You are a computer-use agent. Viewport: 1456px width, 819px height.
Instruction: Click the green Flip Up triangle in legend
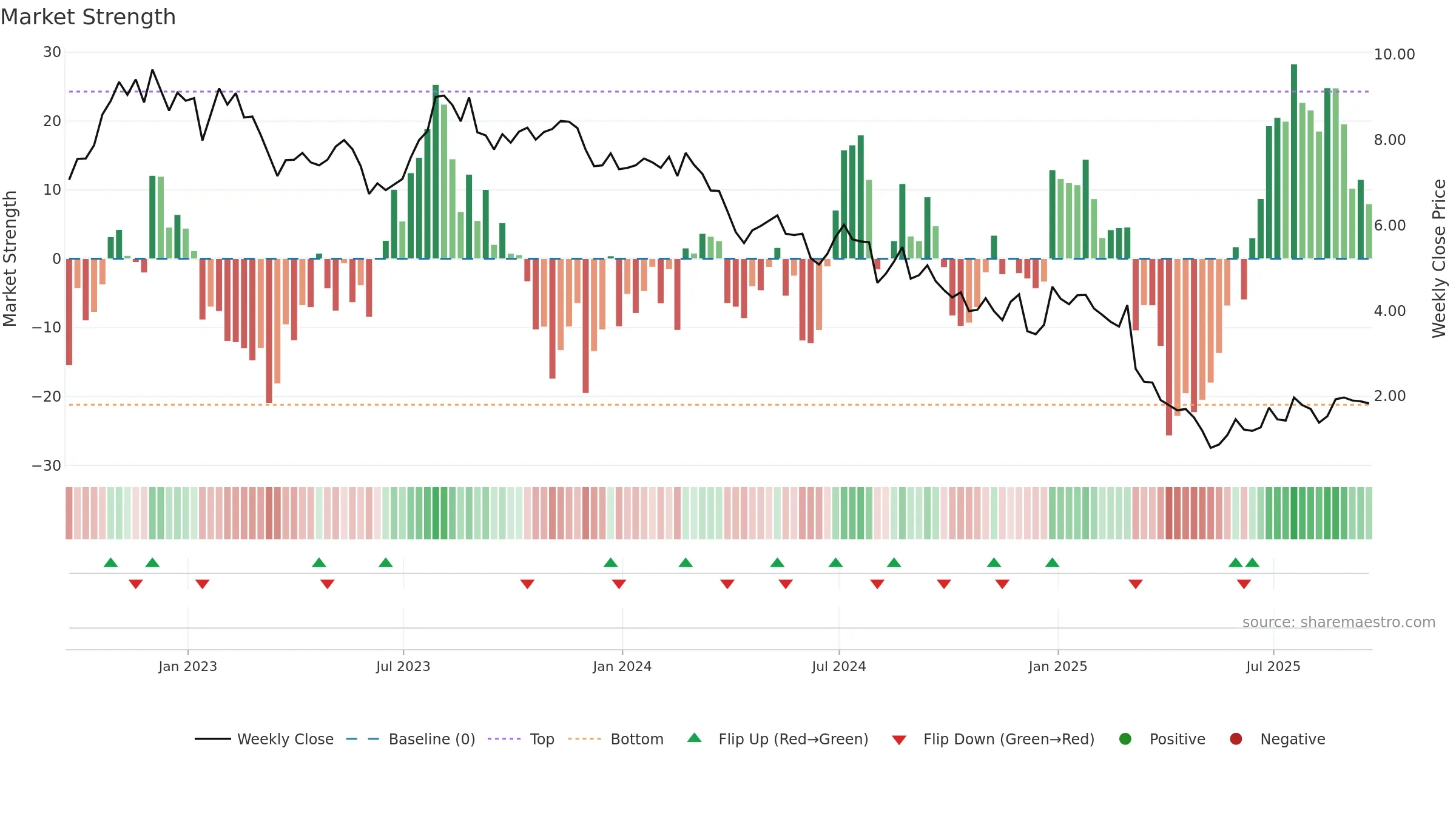tap(695, 738)
